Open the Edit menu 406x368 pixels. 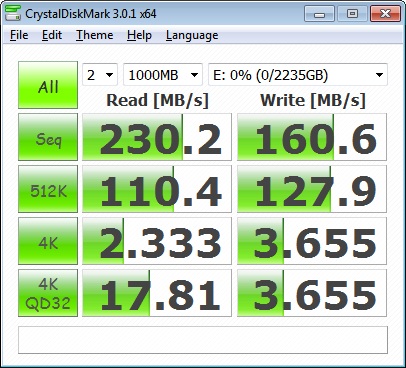tap(52, 35)
